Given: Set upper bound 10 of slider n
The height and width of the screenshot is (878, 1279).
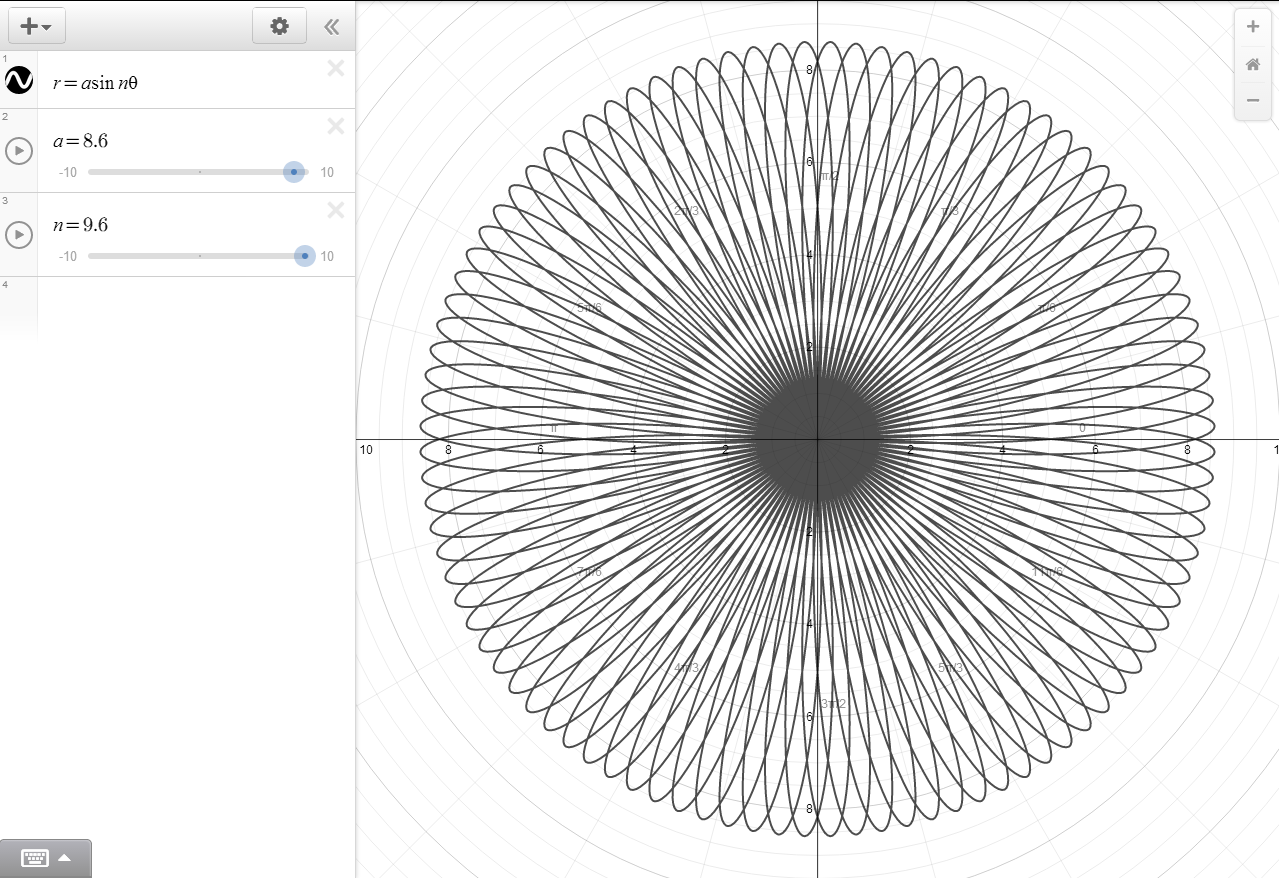Looking at the screenshot, I should 327,256.
